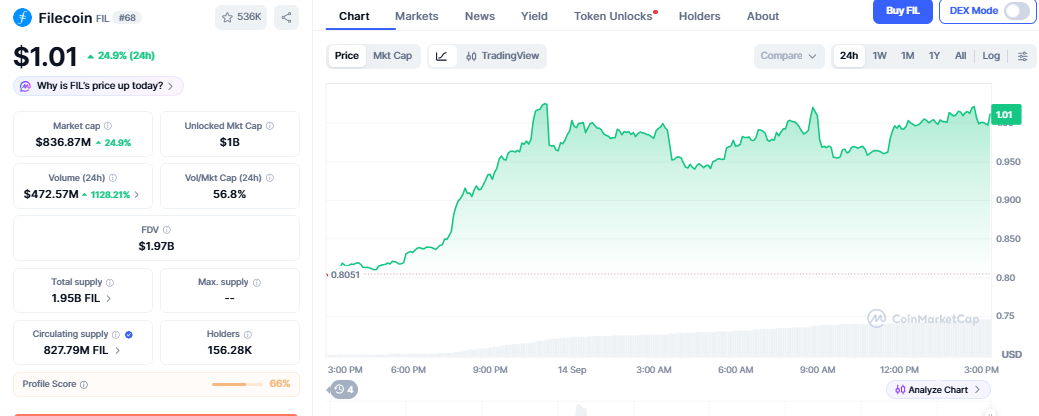Click the 0.8051 opening price label

coord(345,275)
